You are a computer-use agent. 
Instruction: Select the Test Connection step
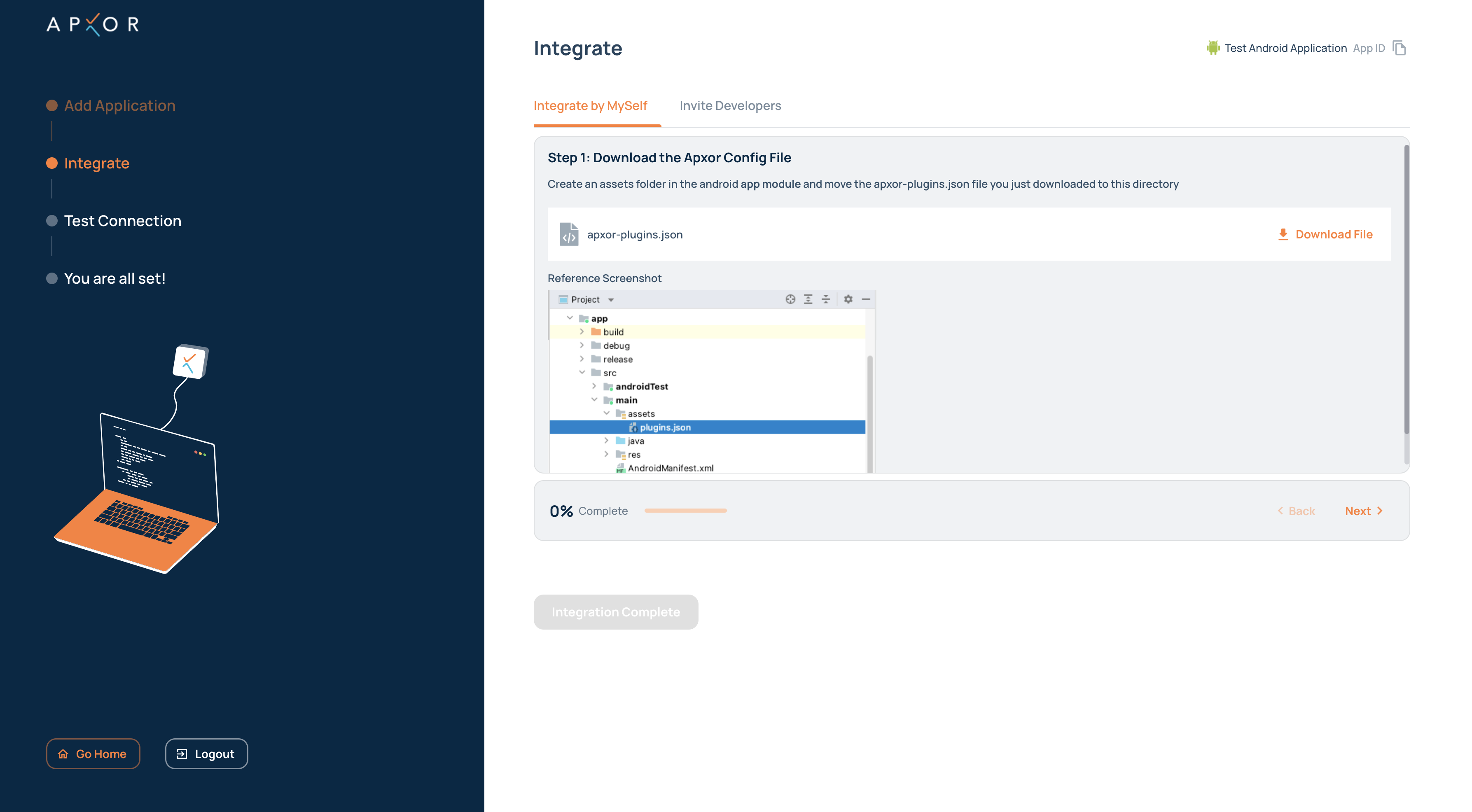tap(122, 221)
